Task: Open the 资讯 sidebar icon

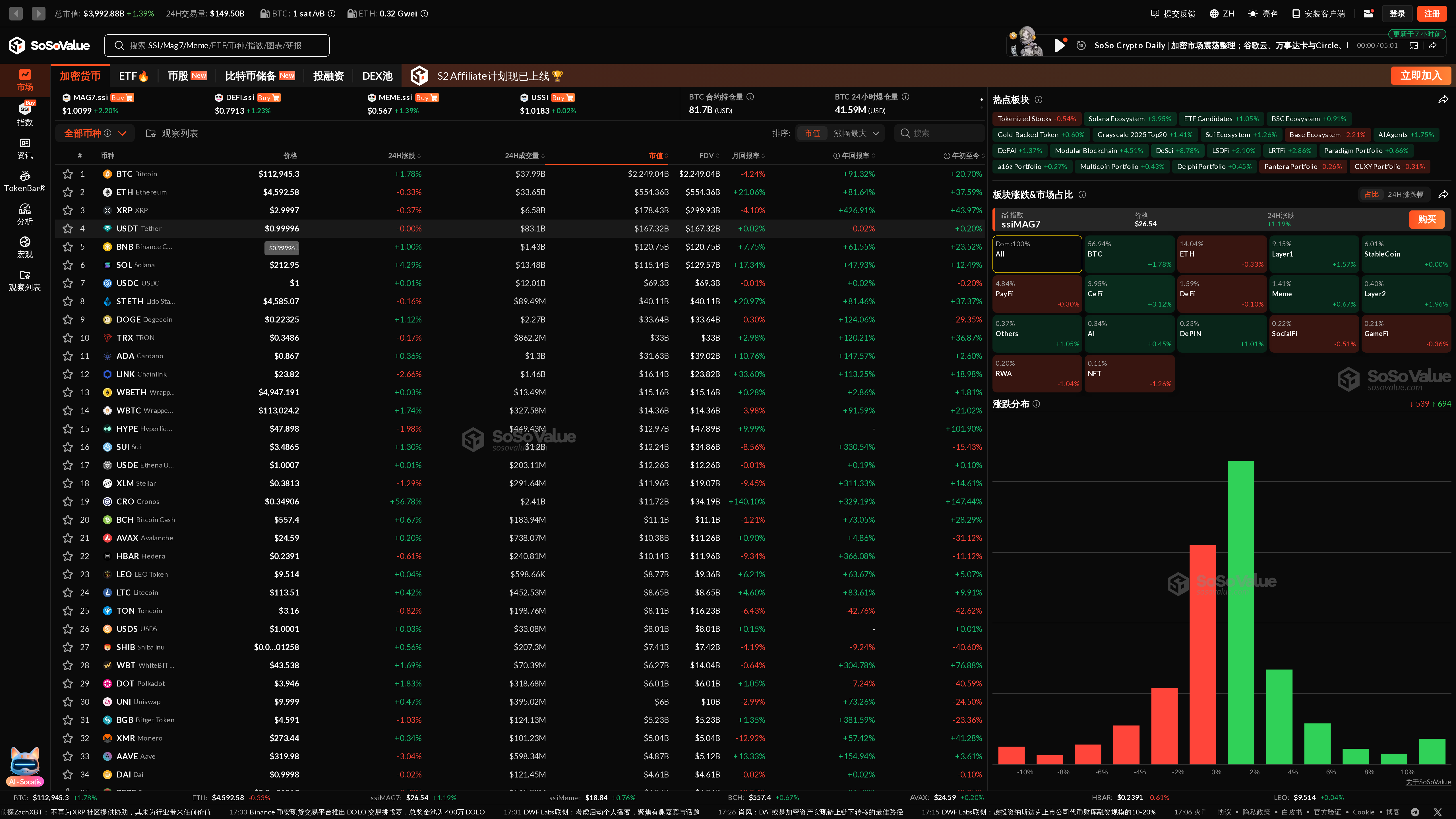Action: [25, 149]
